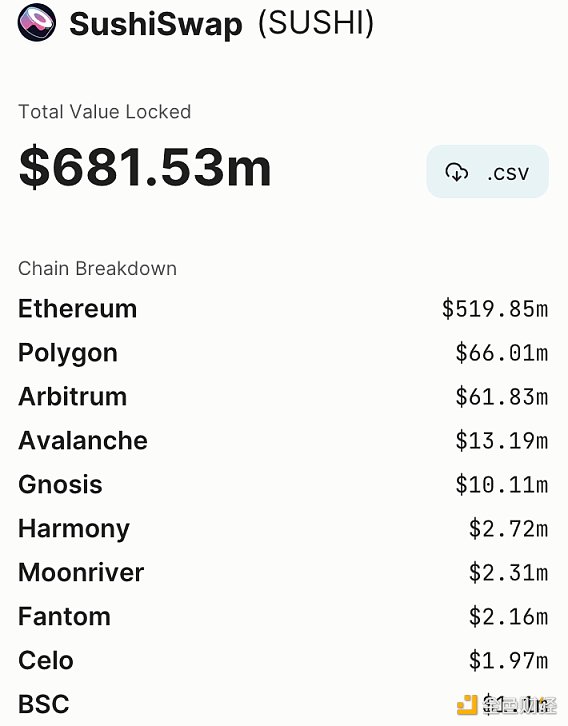The width and height of the screenshot is (568, 726).
Task: Click the $66.01m Polygon value
Action: [x=502, y=352]
